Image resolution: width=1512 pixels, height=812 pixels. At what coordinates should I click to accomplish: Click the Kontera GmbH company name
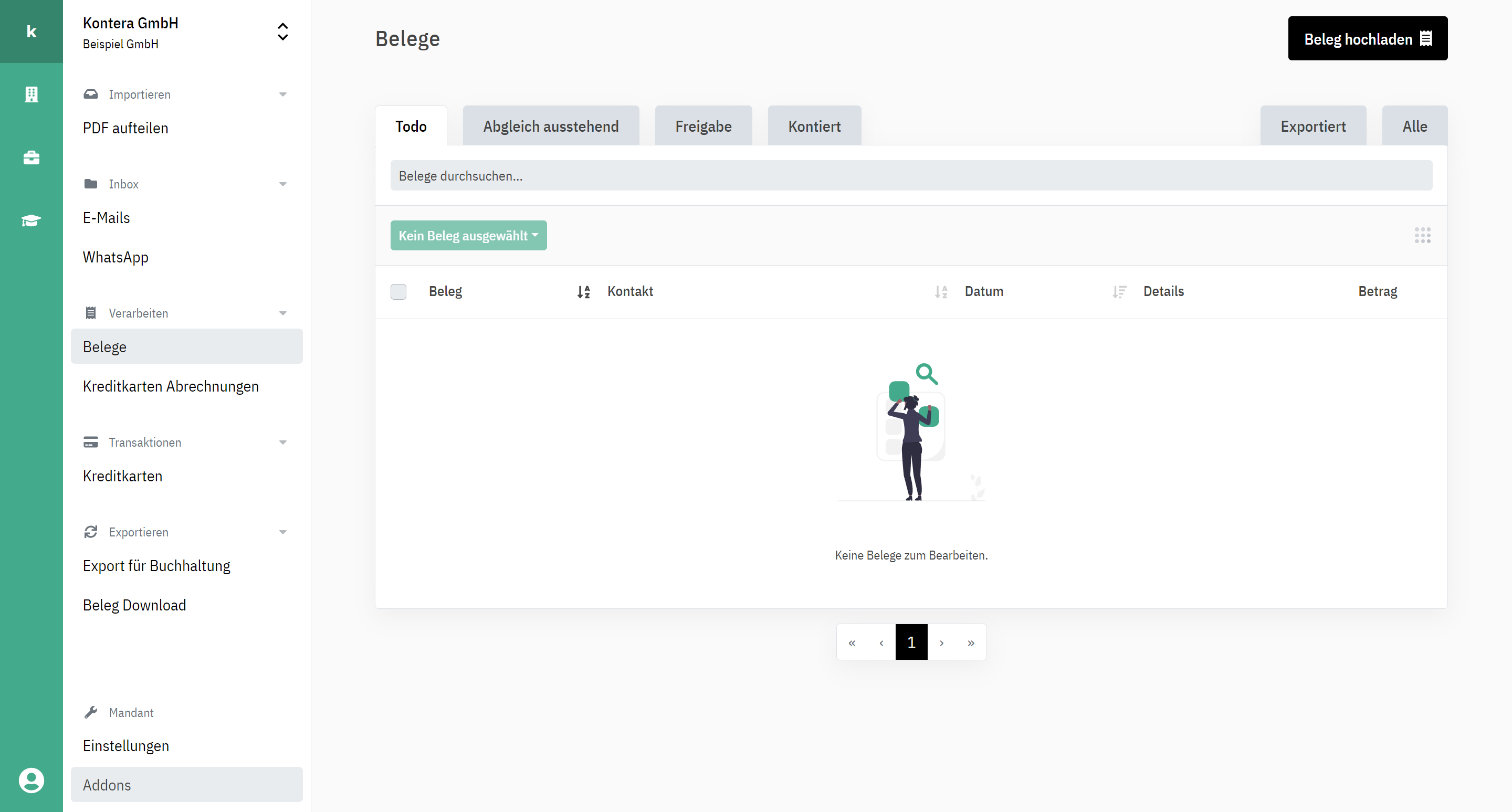click(x=130, y=23)
